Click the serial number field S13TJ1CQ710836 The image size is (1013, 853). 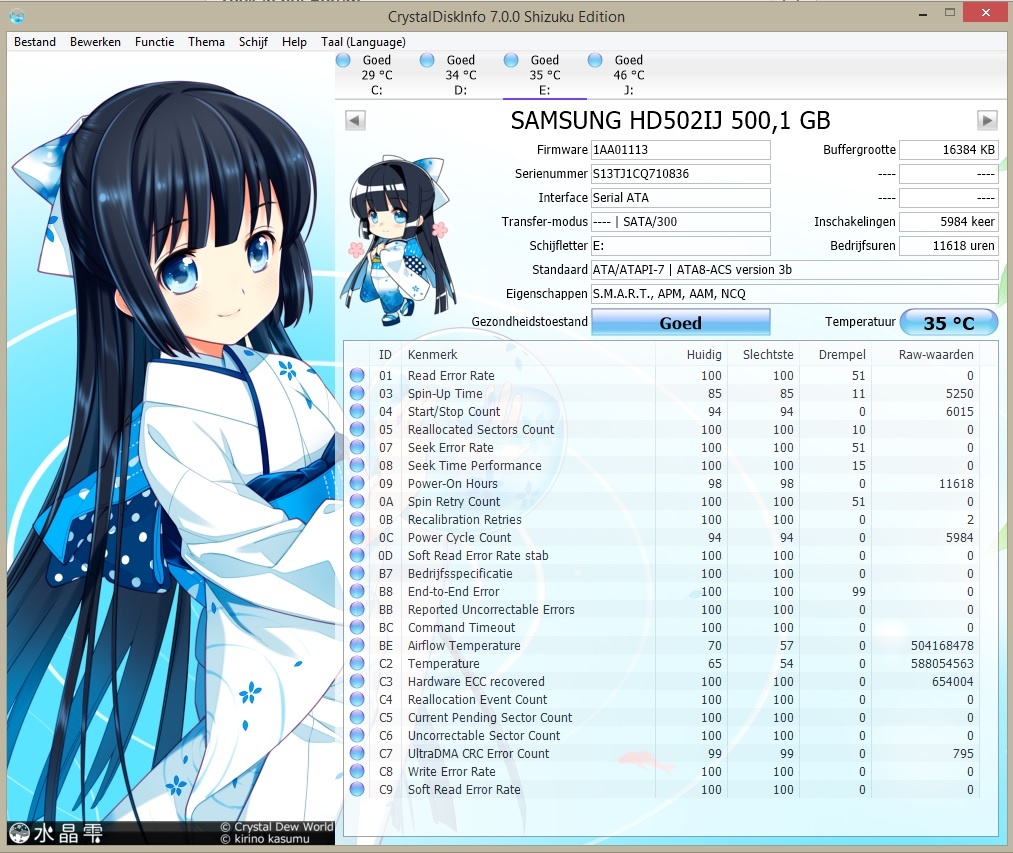[681, 174]
